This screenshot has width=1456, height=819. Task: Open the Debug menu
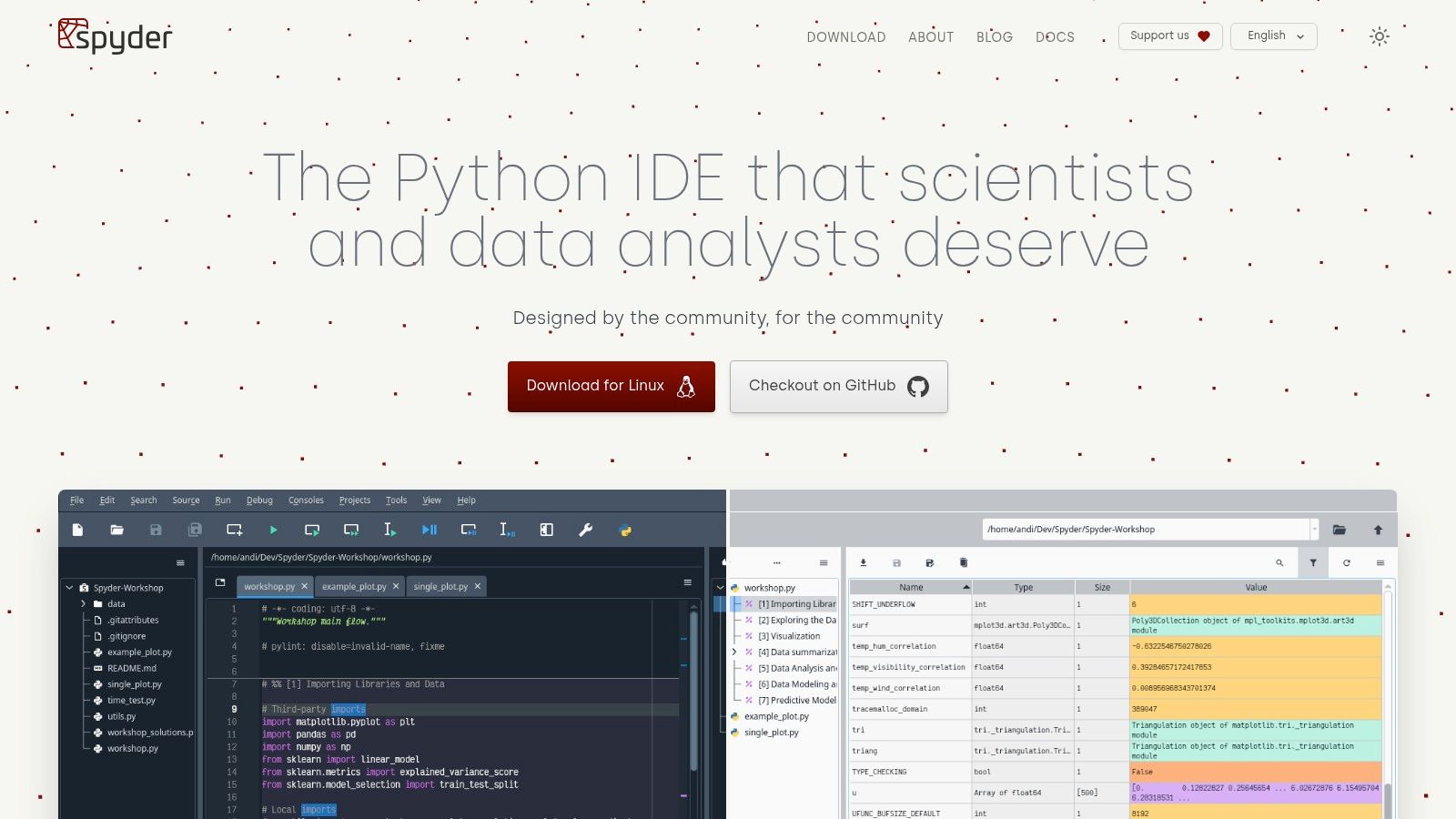tap(259, 500)
